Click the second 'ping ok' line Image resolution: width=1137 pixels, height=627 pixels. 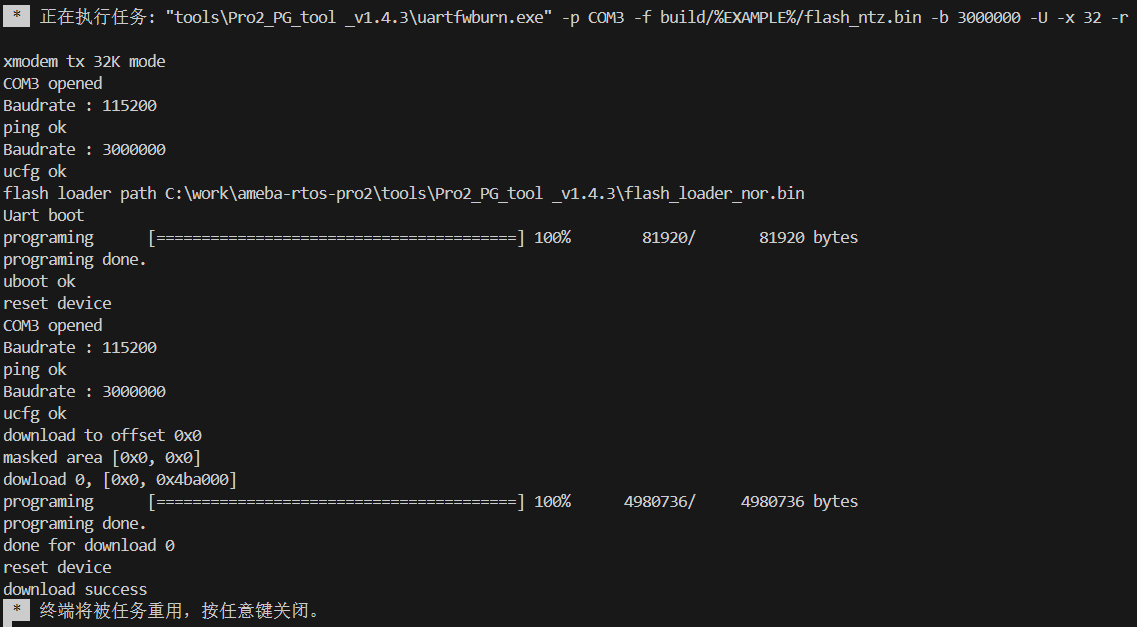[x=35, y=370]
